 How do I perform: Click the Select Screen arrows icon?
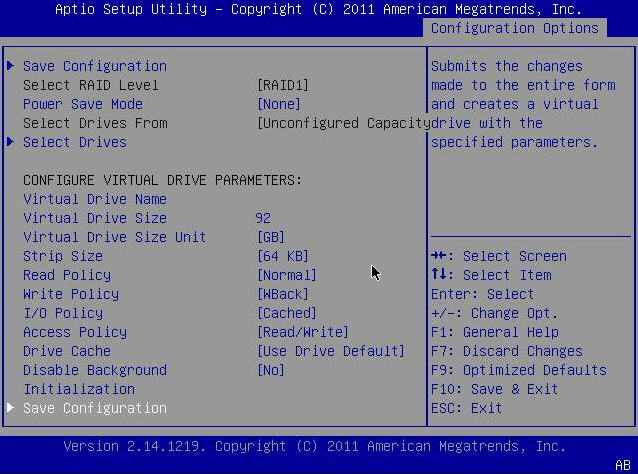439,256
